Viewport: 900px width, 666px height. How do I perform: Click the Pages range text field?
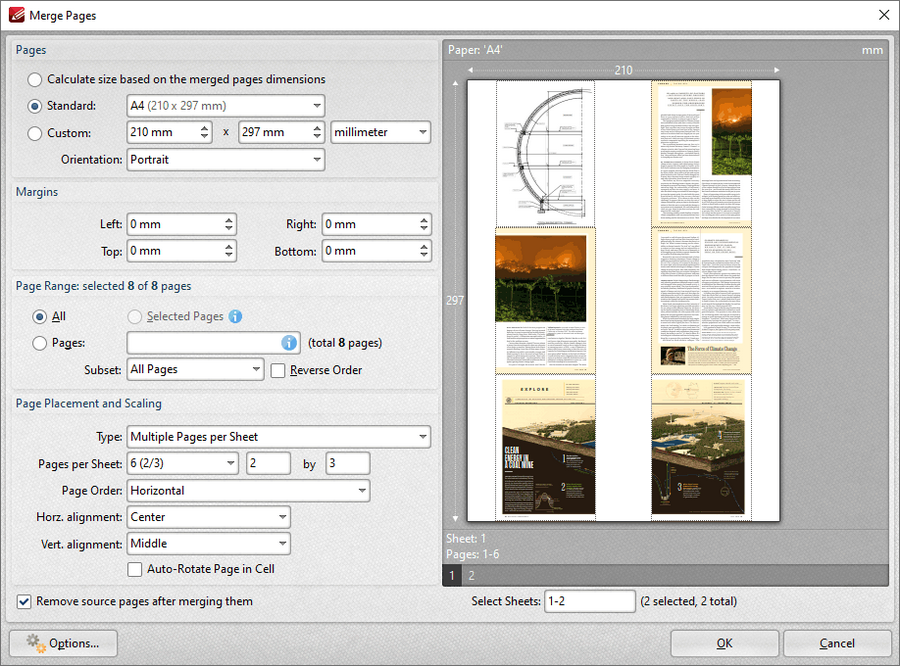(x=204, y=343)
